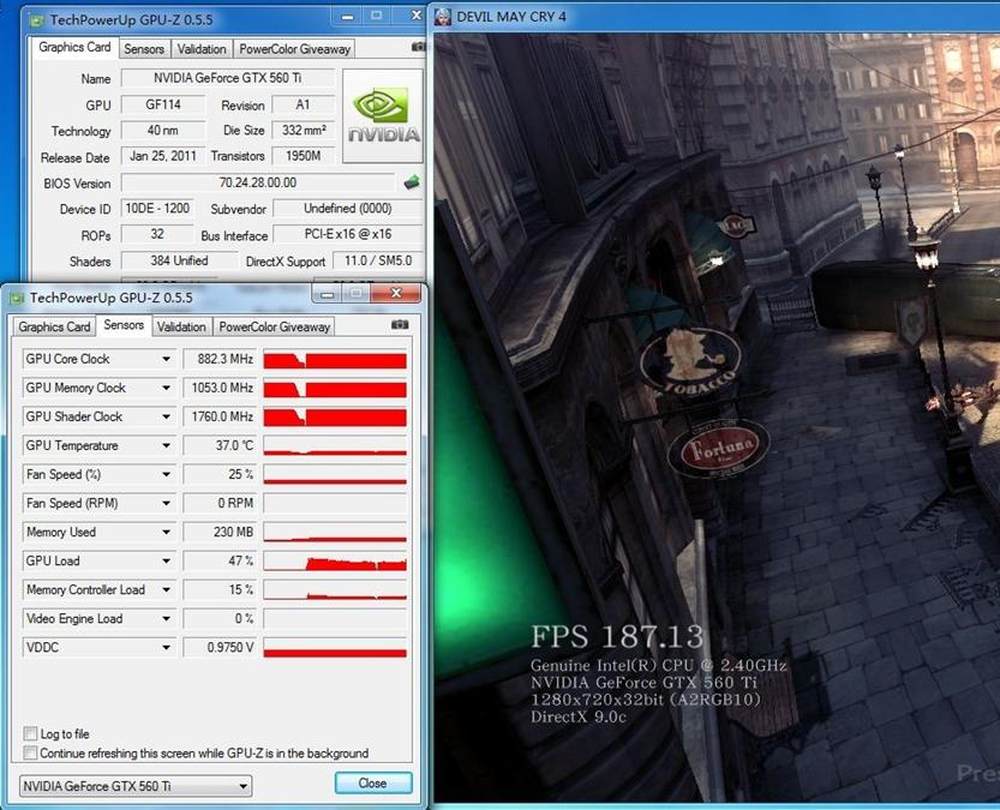Click the GPU Temperature history graph

[x=335, y=445]
